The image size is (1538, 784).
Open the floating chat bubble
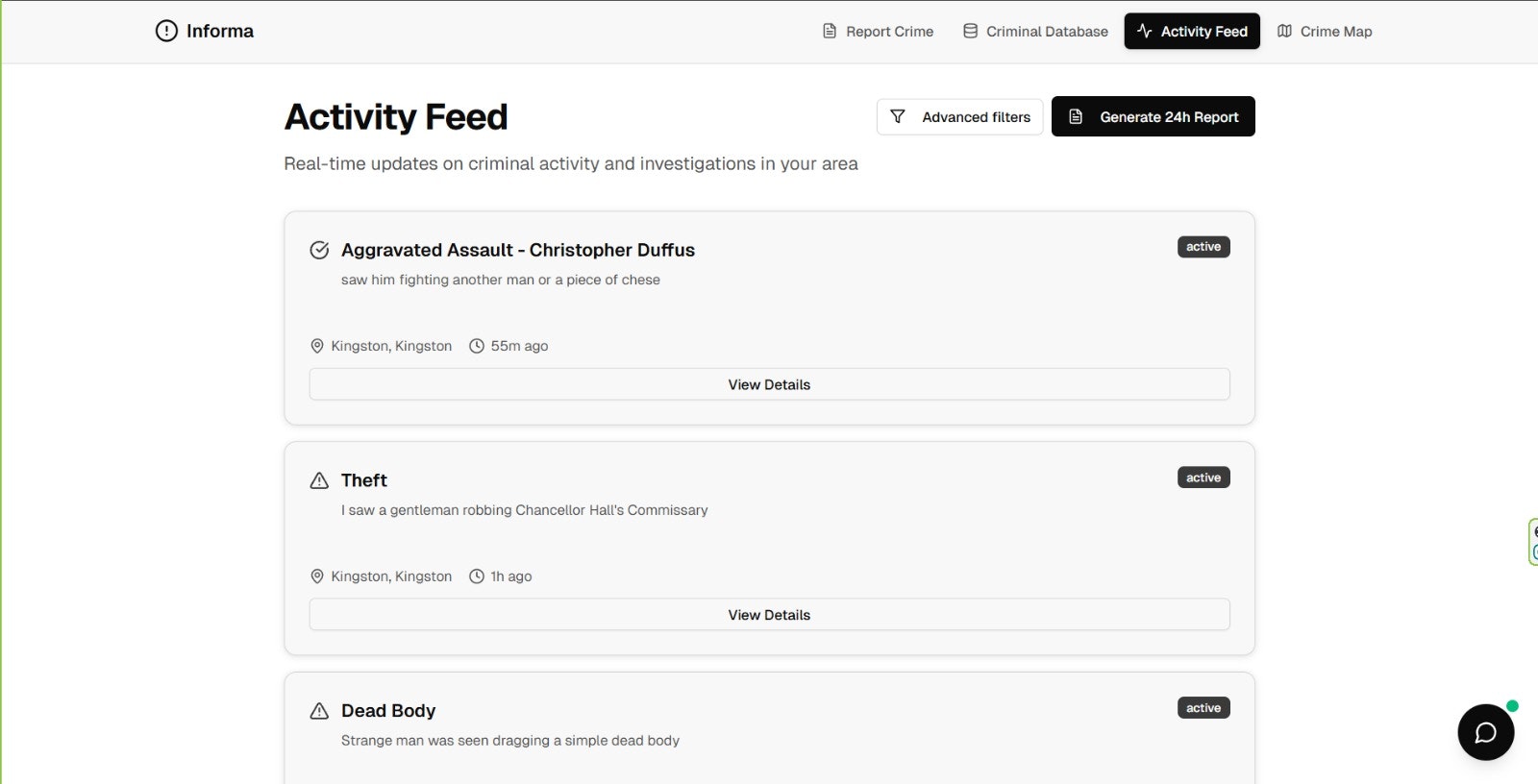click(1485, 732)
